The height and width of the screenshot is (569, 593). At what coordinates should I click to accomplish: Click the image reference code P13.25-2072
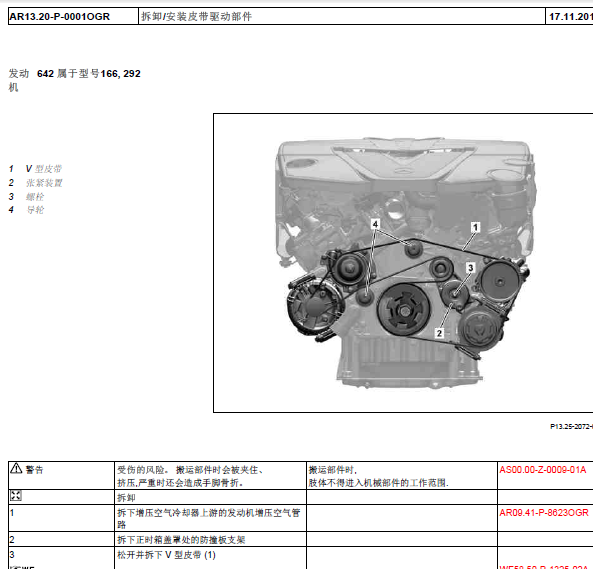coord(571,426)
